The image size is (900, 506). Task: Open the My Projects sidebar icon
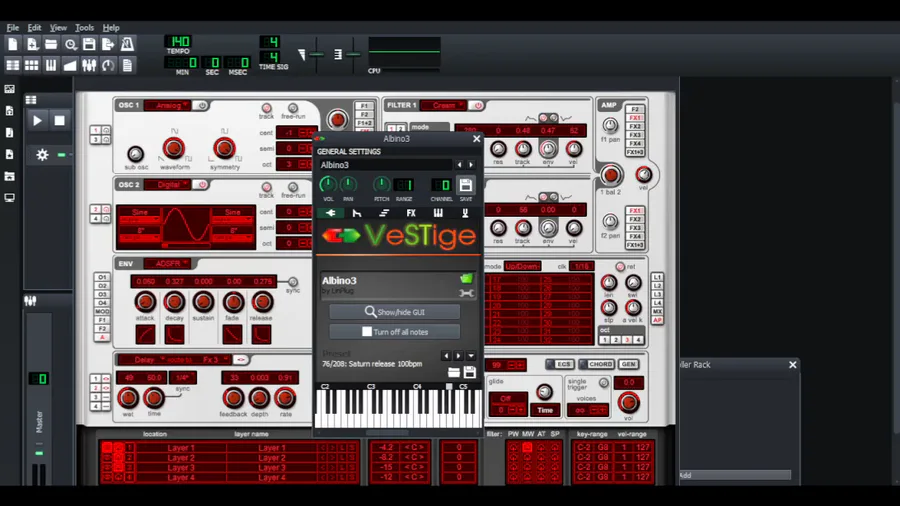click(x=9, y=111)
